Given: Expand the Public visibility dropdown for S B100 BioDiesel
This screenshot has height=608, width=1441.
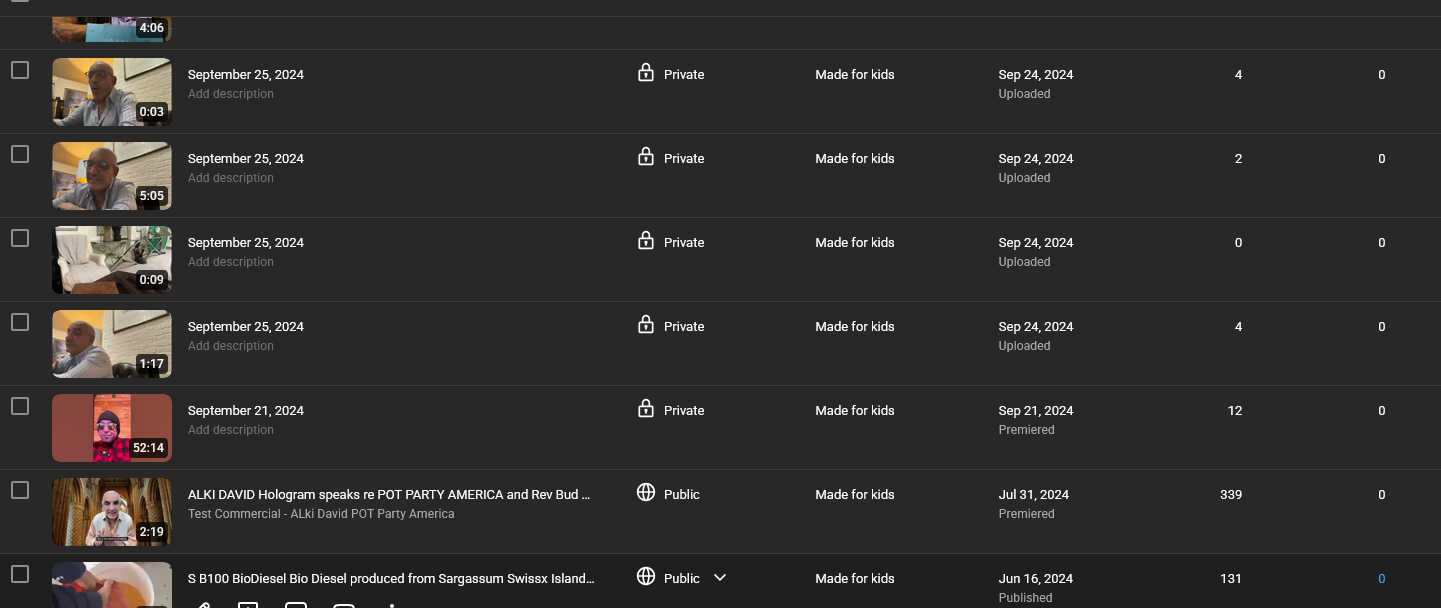Looking at the screenshot, I should 719,578.
